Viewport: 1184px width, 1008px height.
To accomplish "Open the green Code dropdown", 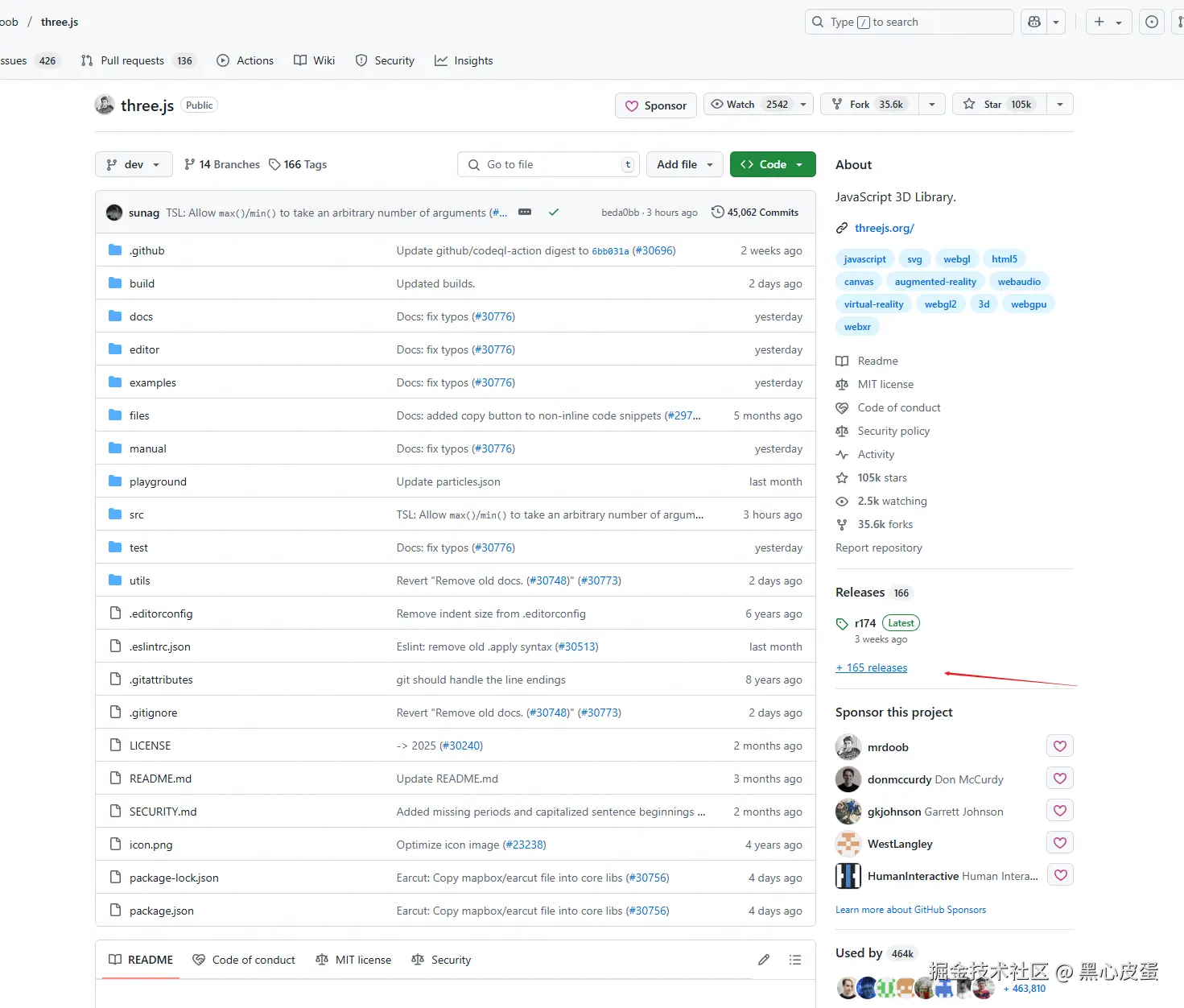I will (773, 164).
